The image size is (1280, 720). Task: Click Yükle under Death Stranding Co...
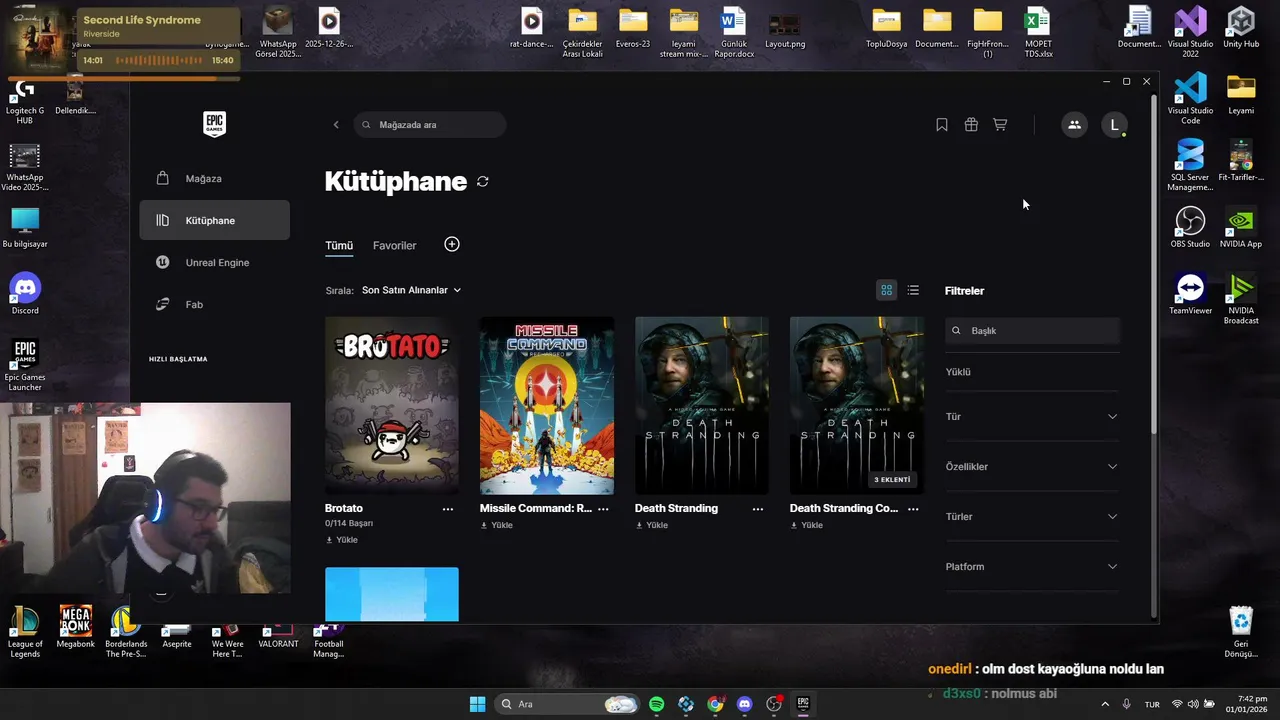pos(807,525)
